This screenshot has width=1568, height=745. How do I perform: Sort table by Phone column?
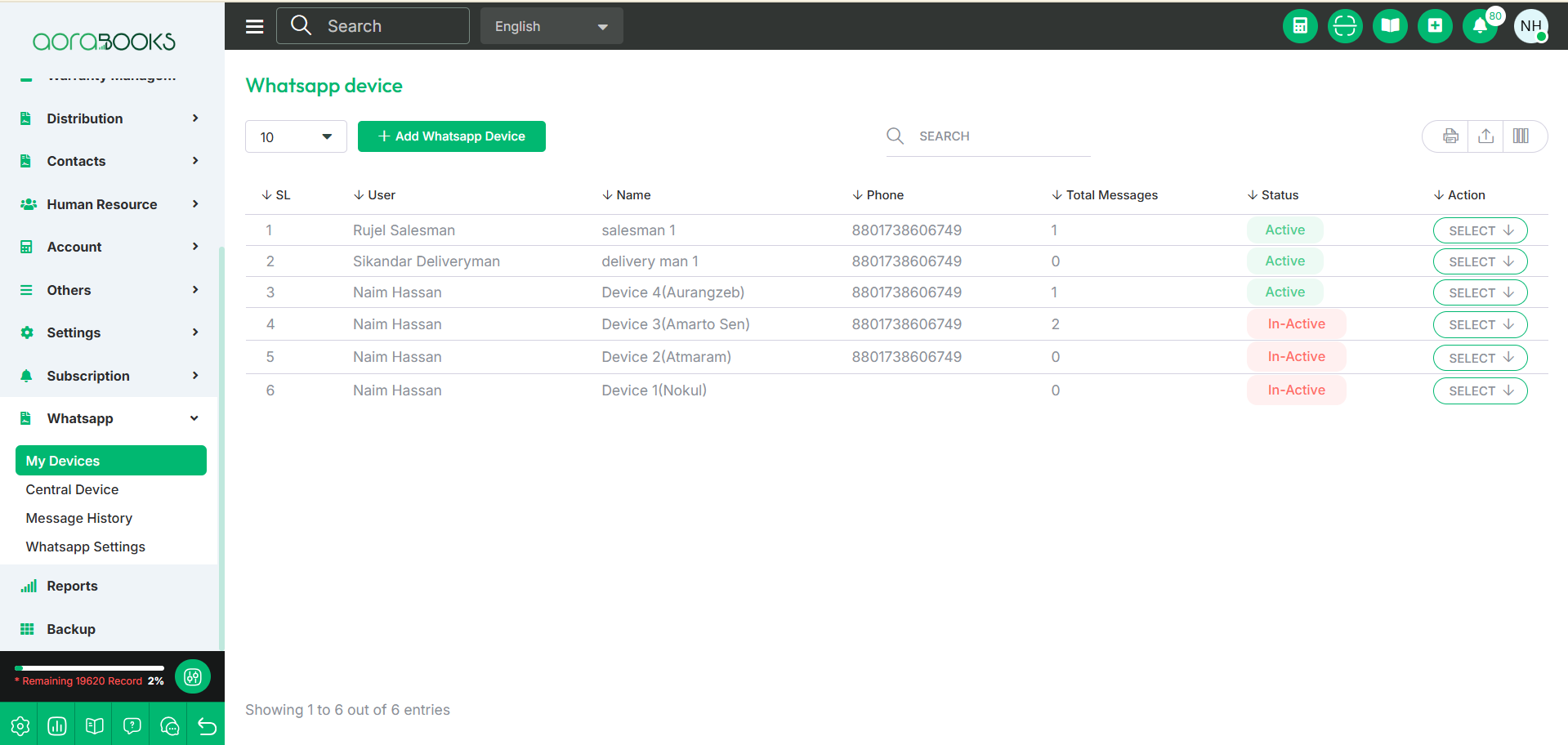pos(878,194)
